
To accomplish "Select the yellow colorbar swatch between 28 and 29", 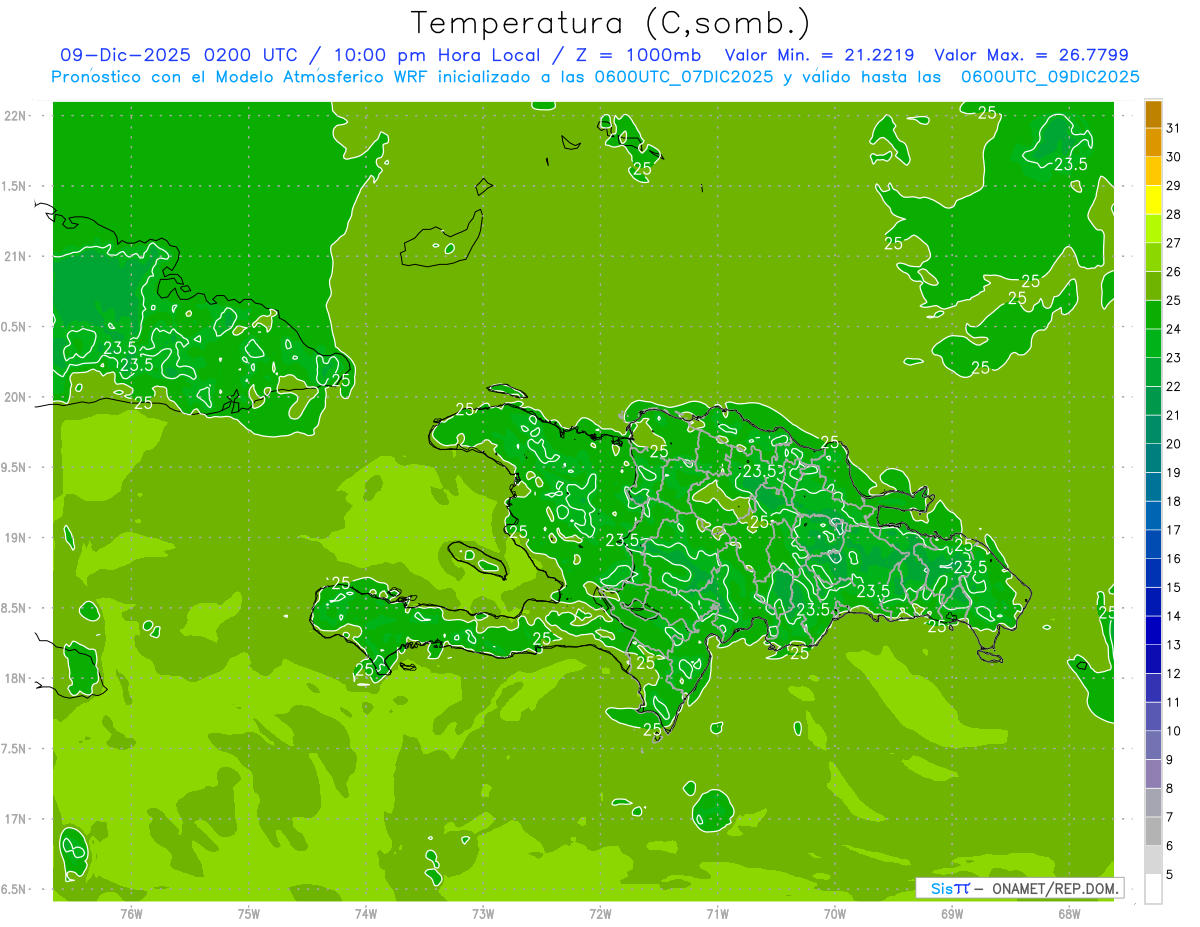I will pos(1153,200).
